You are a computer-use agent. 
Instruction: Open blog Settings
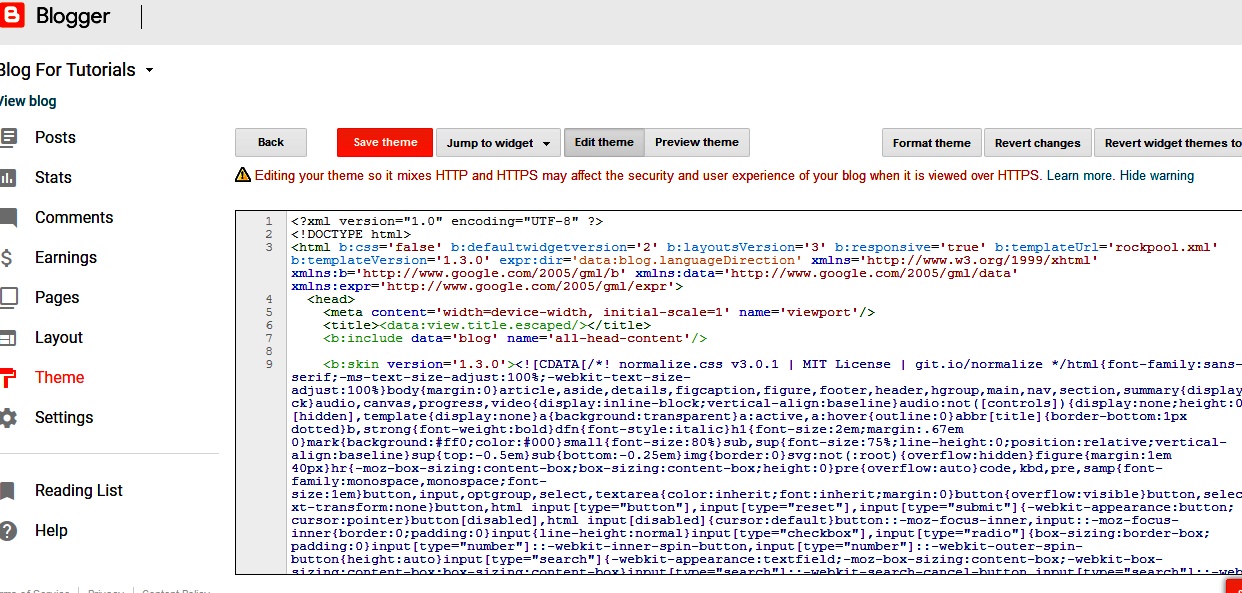click(x=64, y=418)
